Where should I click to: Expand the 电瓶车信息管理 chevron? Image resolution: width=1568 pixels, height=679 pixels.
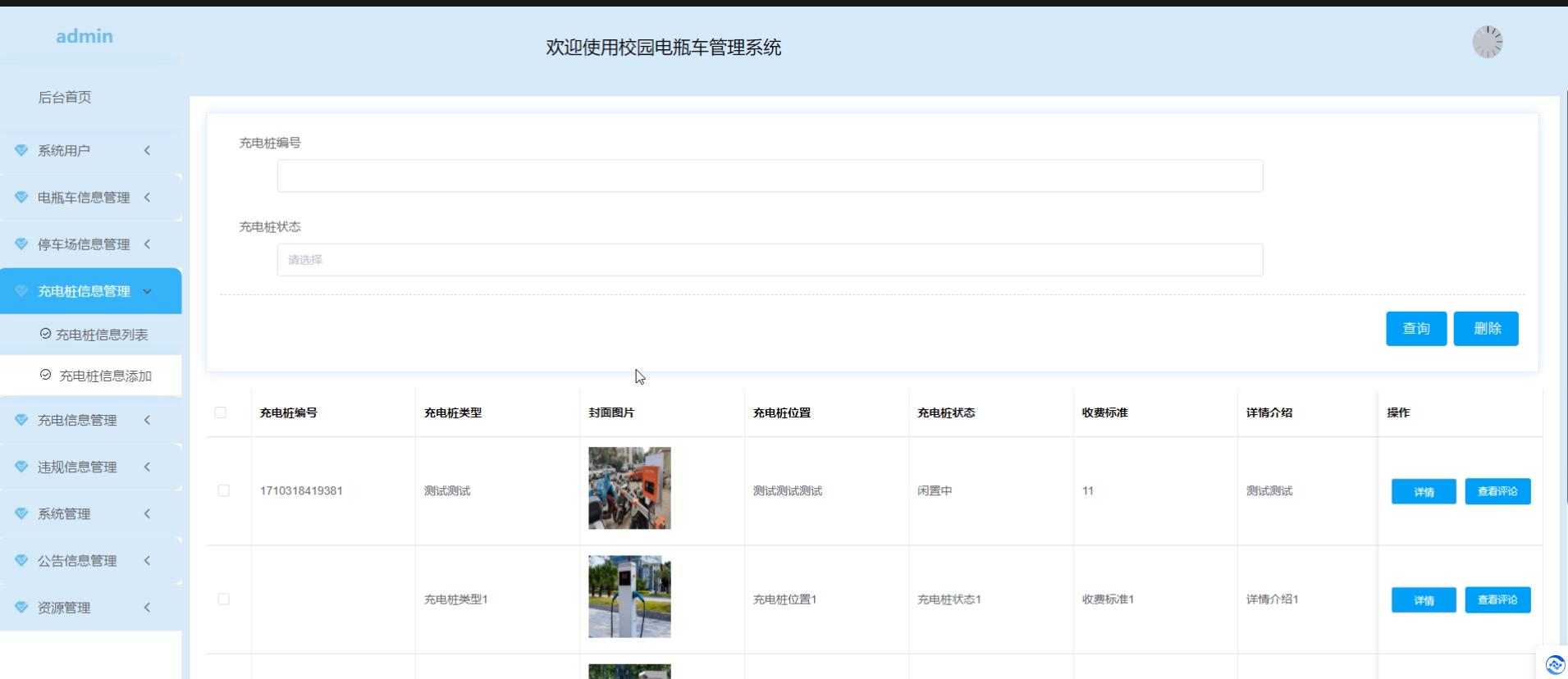point(148,197)
